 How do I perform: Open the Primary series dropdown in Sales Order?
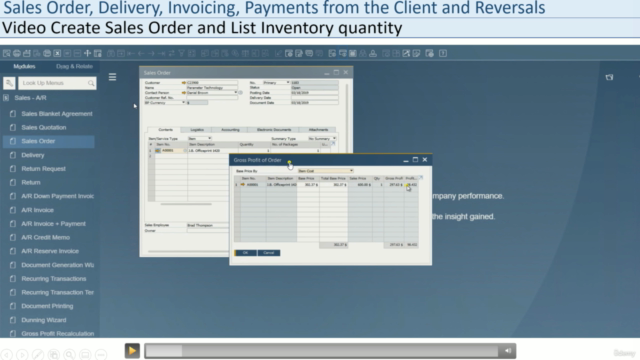[x=288, y=82]
